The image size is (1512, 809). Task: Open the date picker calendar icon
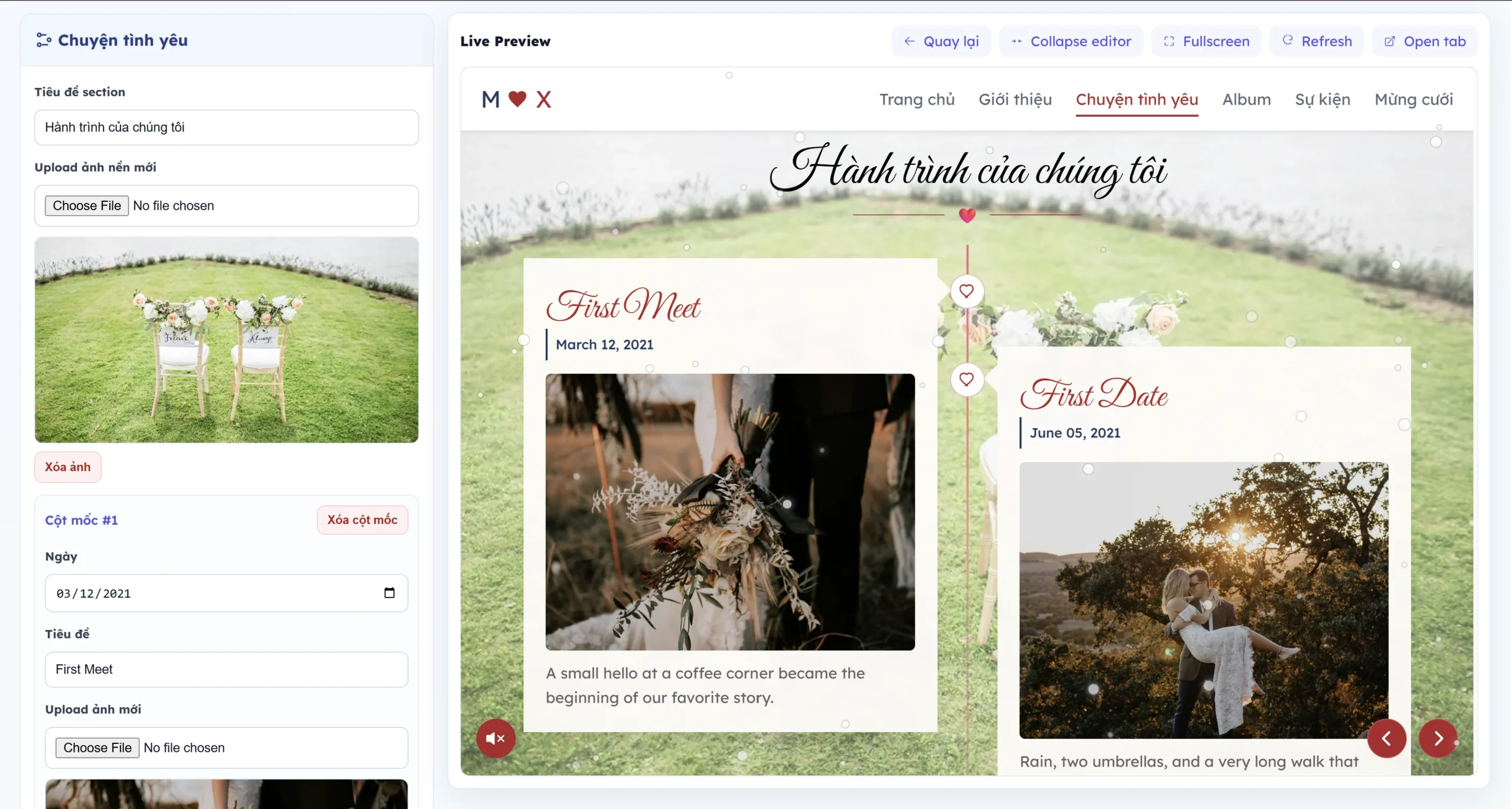389,593
